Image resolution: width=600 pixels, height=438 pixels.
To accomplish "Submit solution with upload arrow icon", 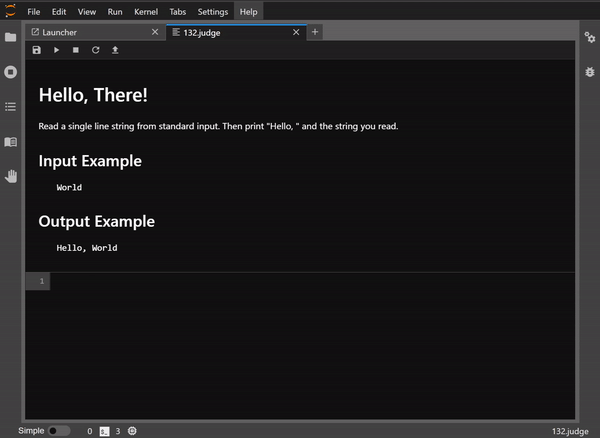I will 115,50.
